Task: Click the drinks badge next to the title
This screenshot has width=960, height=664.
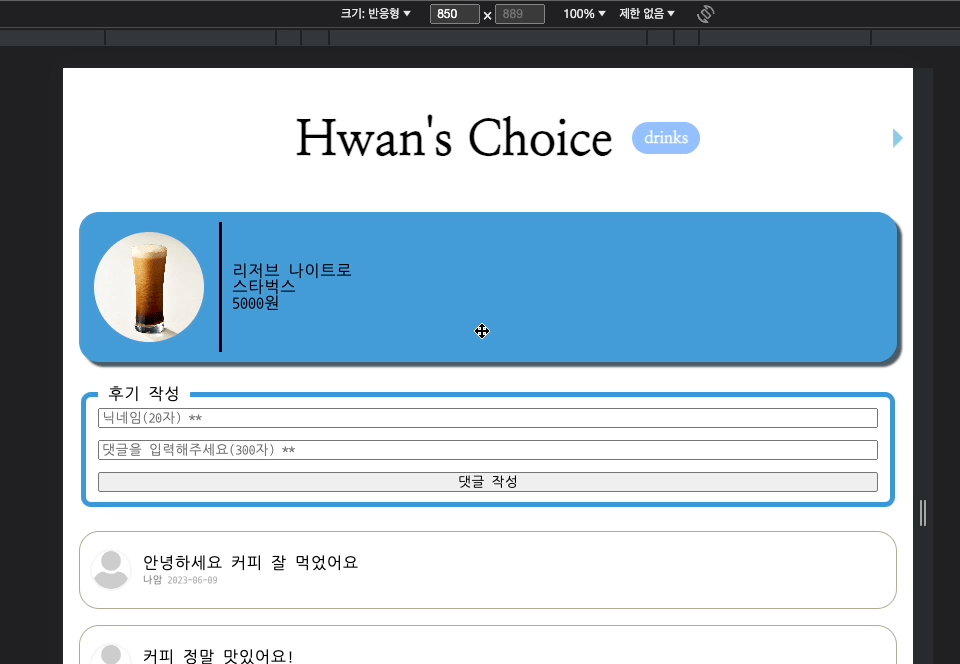Action: coord(666,138)
